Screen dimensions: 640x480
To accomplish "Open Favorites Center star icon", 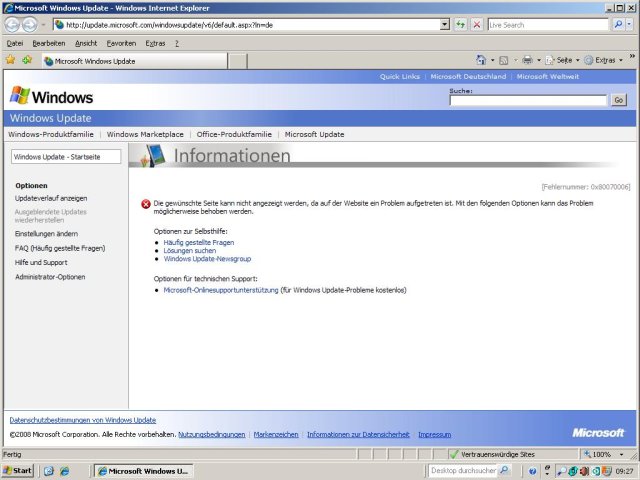I will tap(11, 60).
